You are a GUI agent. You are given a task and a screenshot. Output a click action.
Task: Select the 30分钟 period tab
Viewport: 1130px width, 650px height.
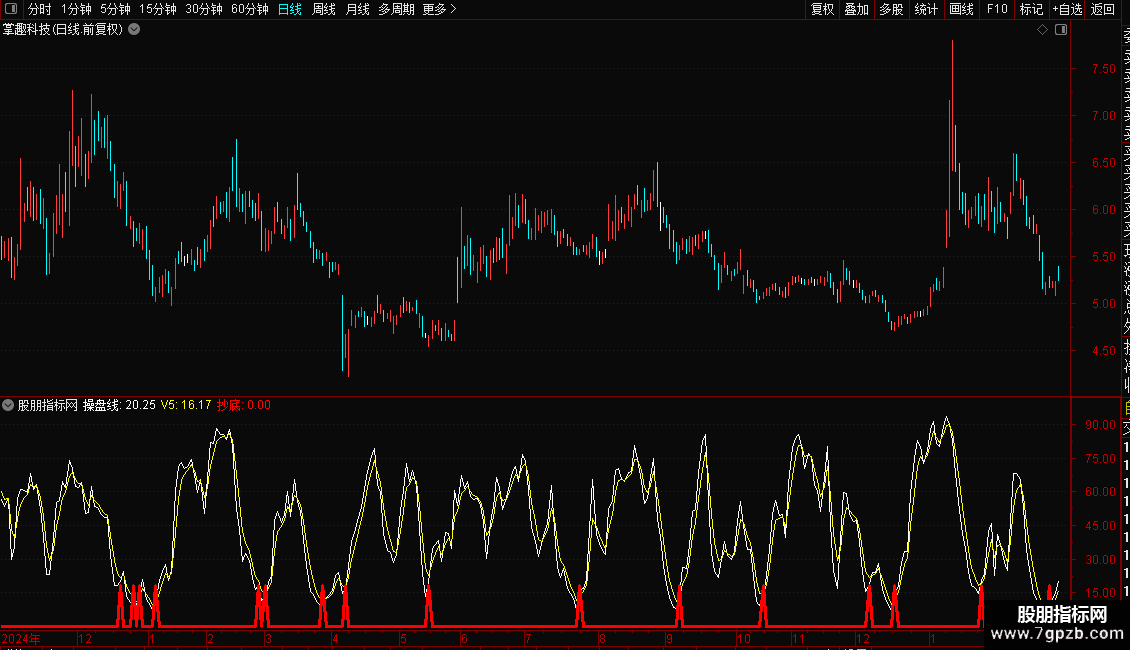click(x=203, y=9)
